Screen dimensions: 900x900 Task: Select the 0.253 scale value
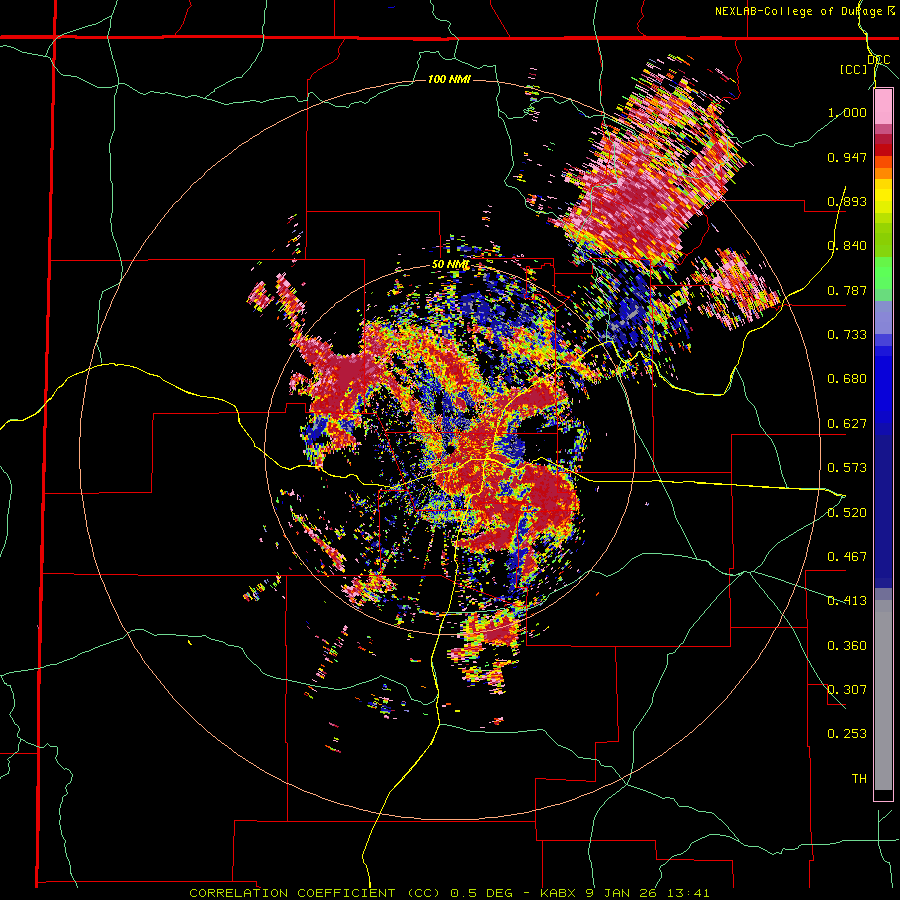coord(847,734)
